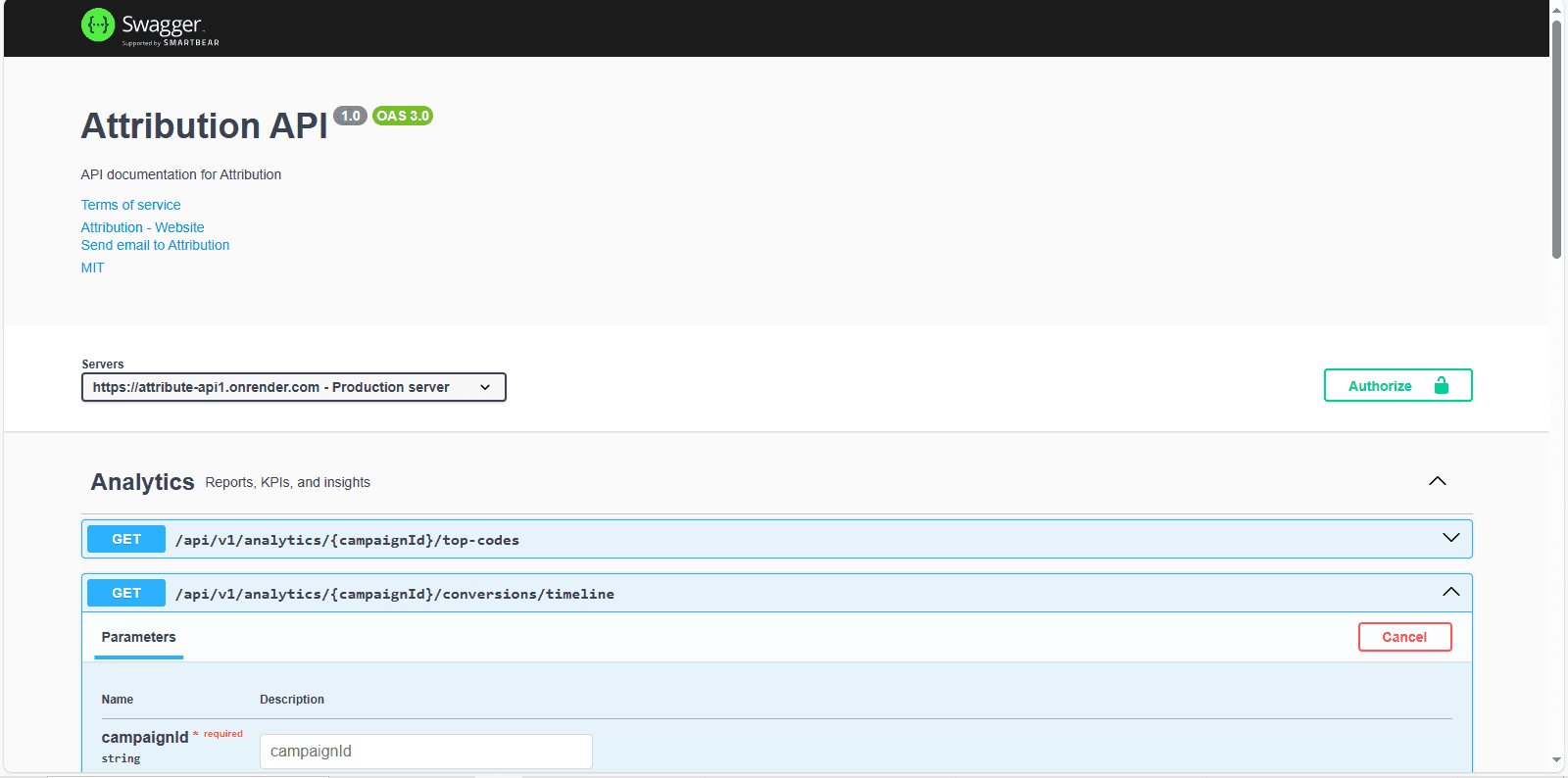Viewport: 1568px width, 778px height.
Task: Click the conversions/timeline endpoint path
Action: coord(395,594)
